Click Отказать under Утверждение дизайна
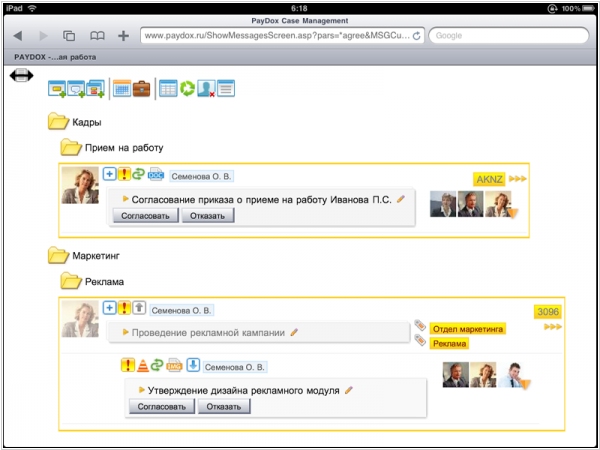The image size is (600, 450). (224, 406)
